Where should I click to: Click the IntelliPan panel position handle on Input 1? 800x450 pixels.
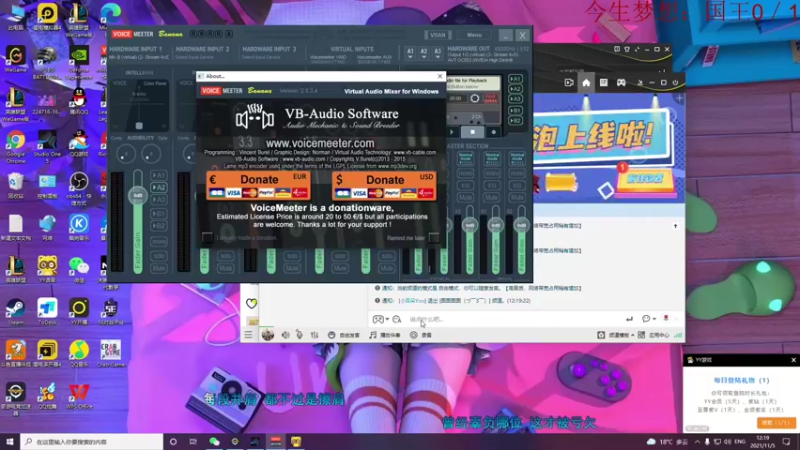pyautogui.click(x=139, y=126)
